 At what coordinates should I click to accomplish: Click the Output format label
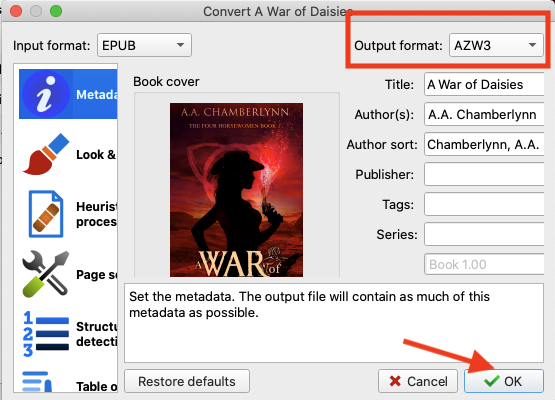tap(398, 45)
